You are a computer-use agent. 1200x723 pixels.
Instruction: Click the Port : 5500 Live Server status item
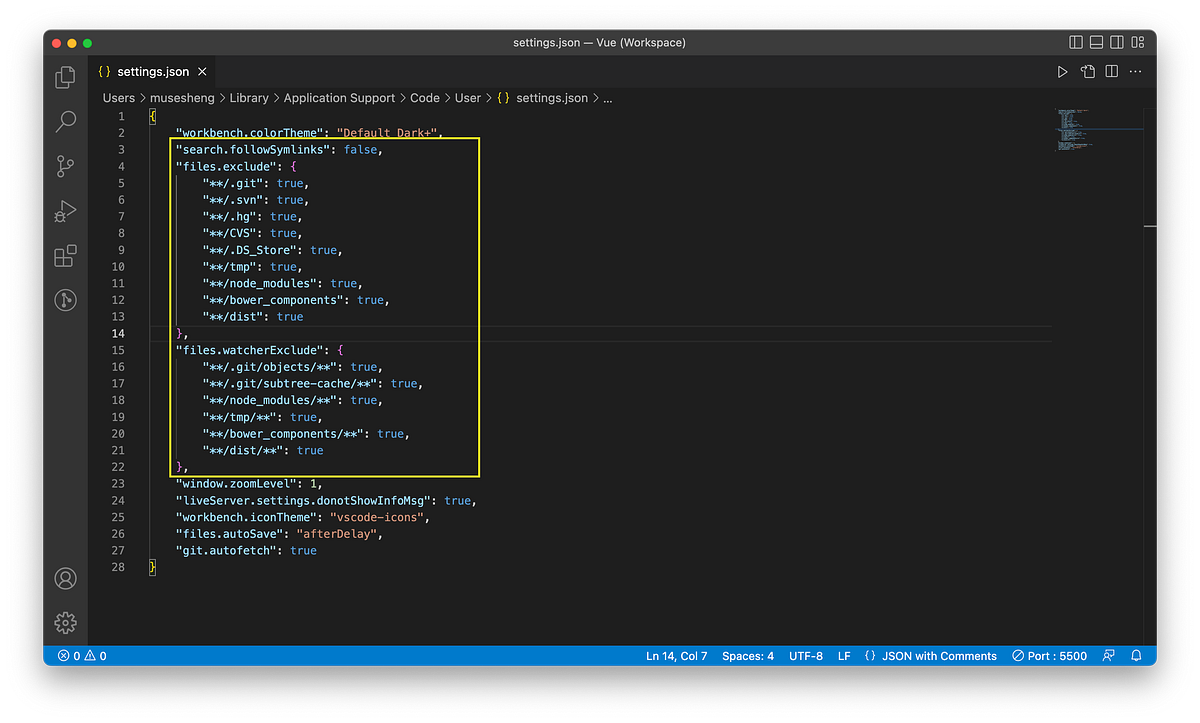point(1049,655)
